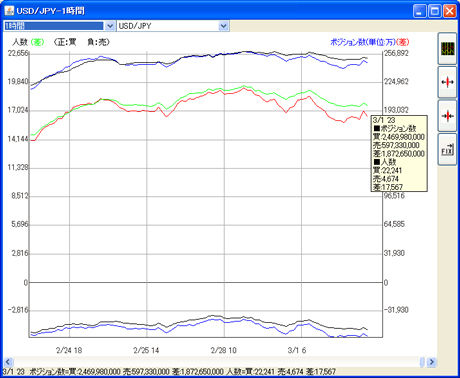The height and width of the screenshot is (378, 460).
Task: Maximize the USD/JPY window
Action: pyautogui.click(x=435, y=11)
